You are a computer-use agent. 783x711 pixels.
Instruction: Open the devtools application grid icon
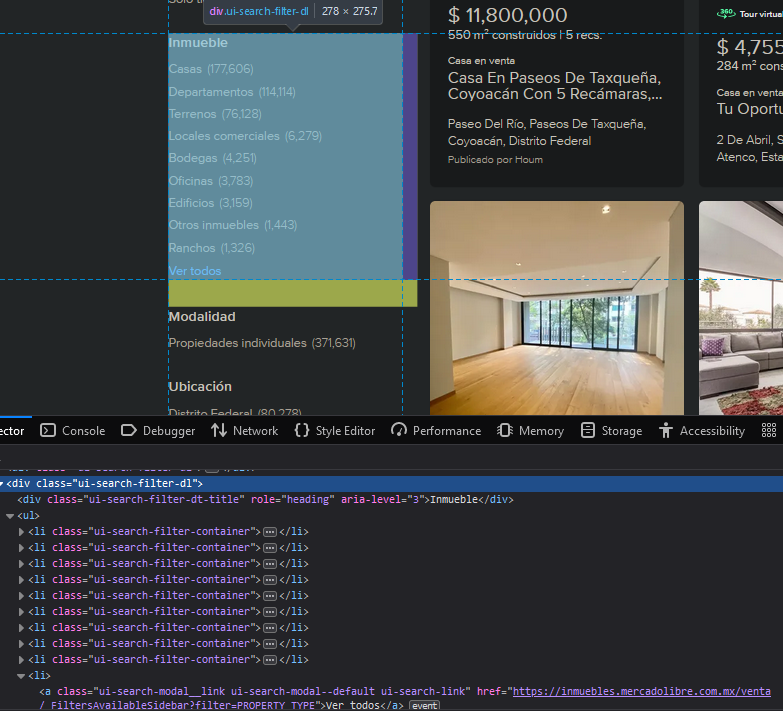tap(769, 430)
